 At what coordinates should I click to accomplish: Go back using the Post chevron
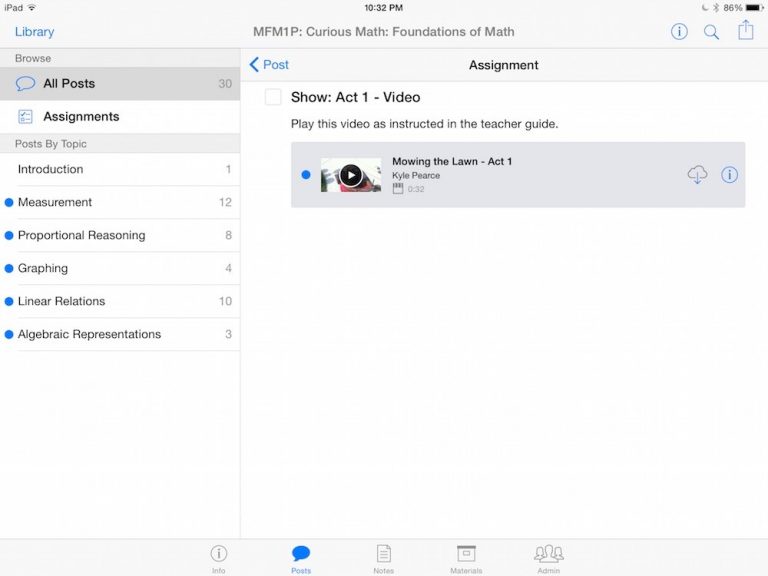coord(269,65)
